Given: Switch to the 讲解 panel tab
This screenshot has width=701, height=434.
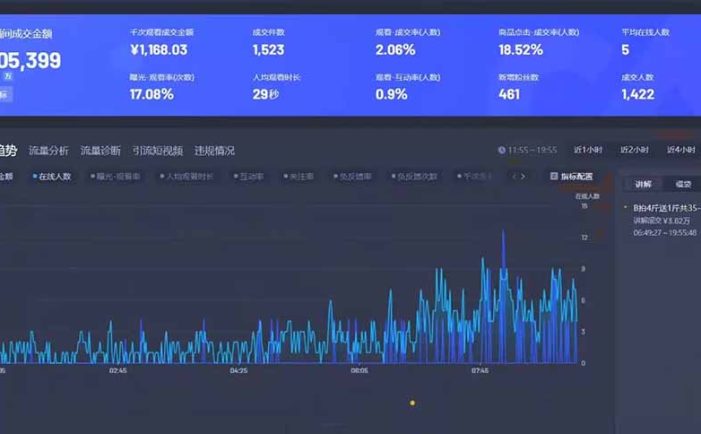Looking at the screenshot, I should [643, 184].
